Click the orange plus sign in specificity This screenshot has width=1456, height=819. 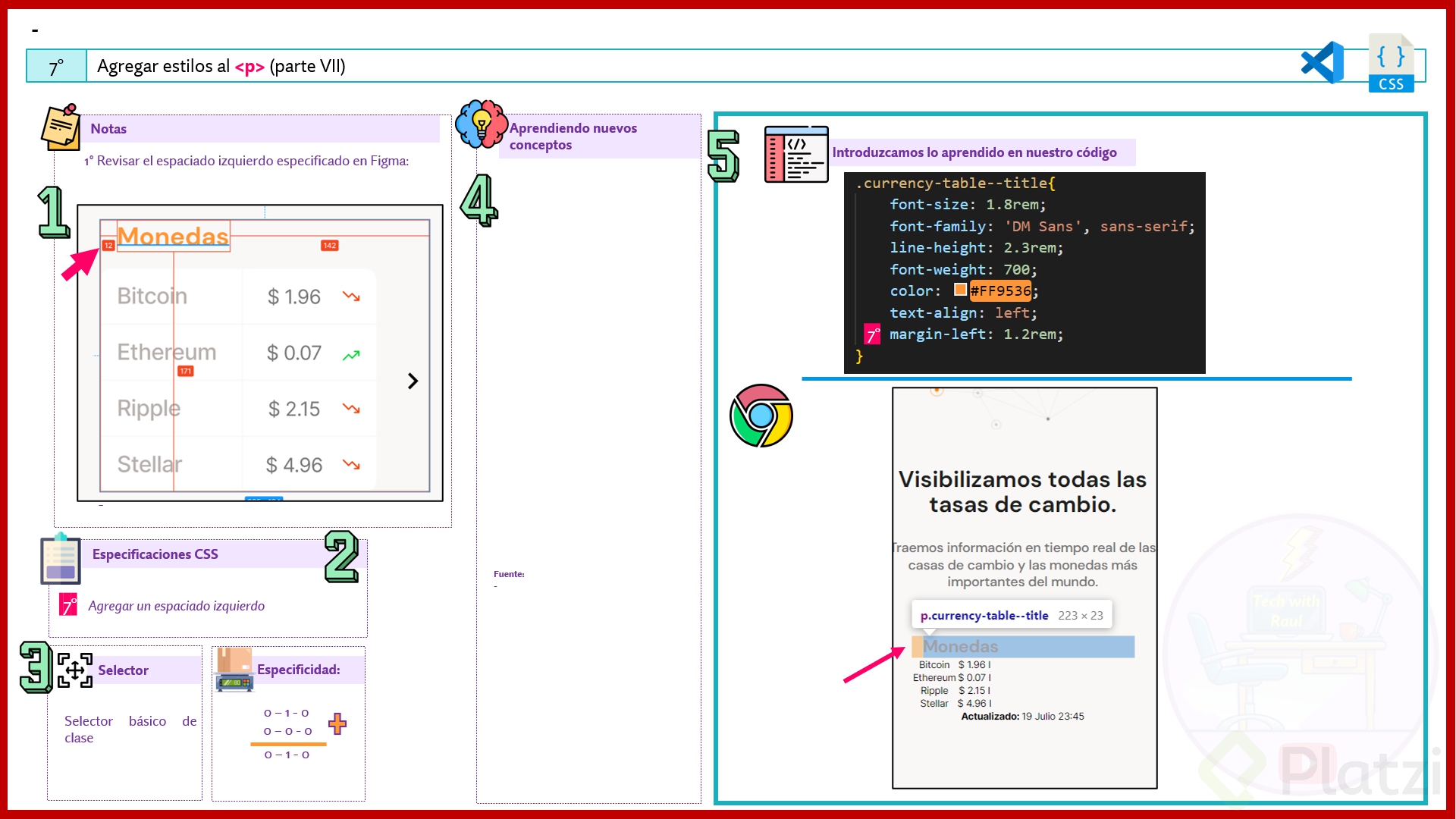click(x=337, y=723)
